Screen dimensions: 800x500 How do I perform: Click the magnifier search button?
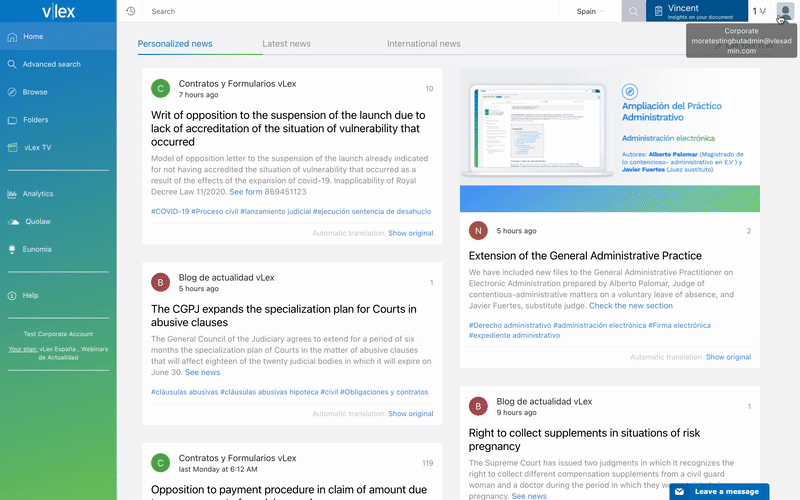click(x=633, y=11)
